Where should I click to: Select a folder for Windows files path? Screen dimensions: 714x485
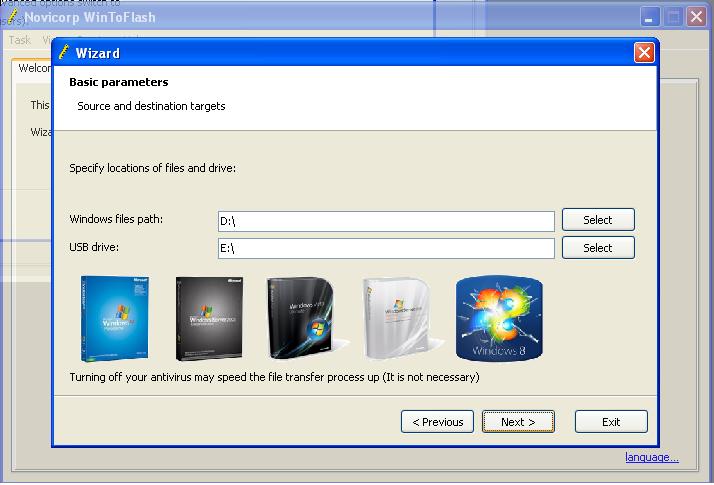(598, 220)
